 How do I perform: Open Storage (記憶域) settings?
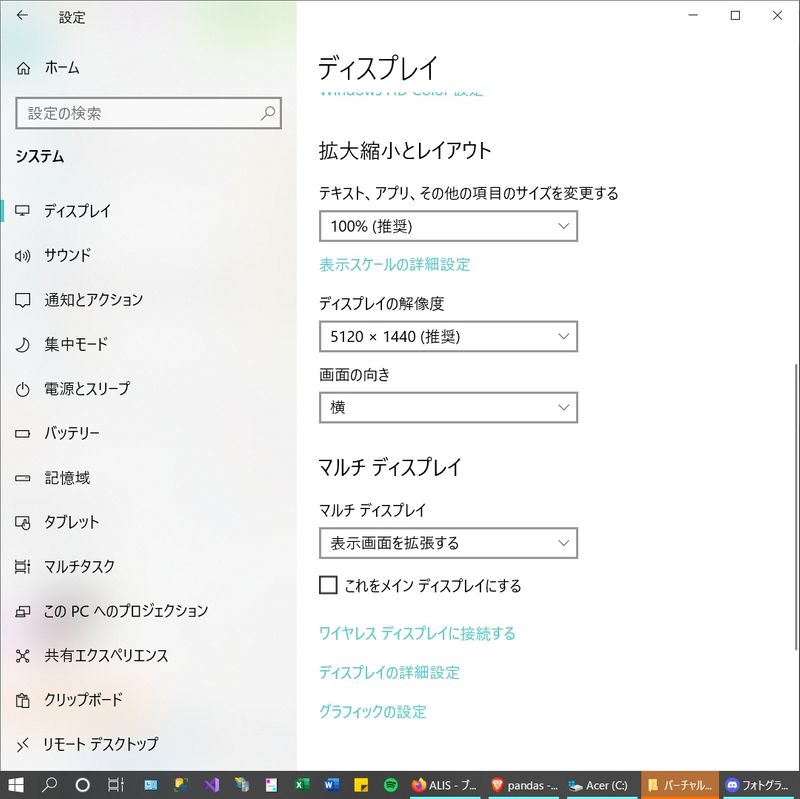66,478
